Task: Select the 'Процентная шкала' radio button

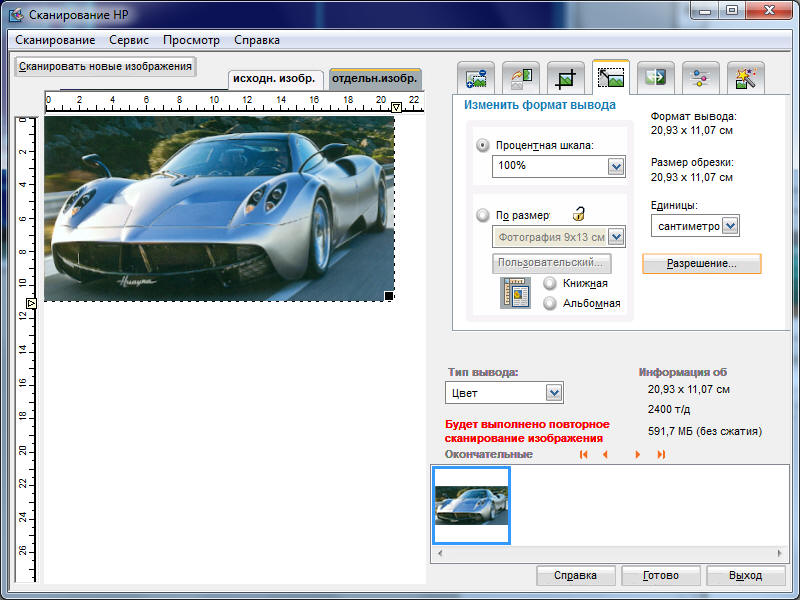Action: [x=484, y=145]
